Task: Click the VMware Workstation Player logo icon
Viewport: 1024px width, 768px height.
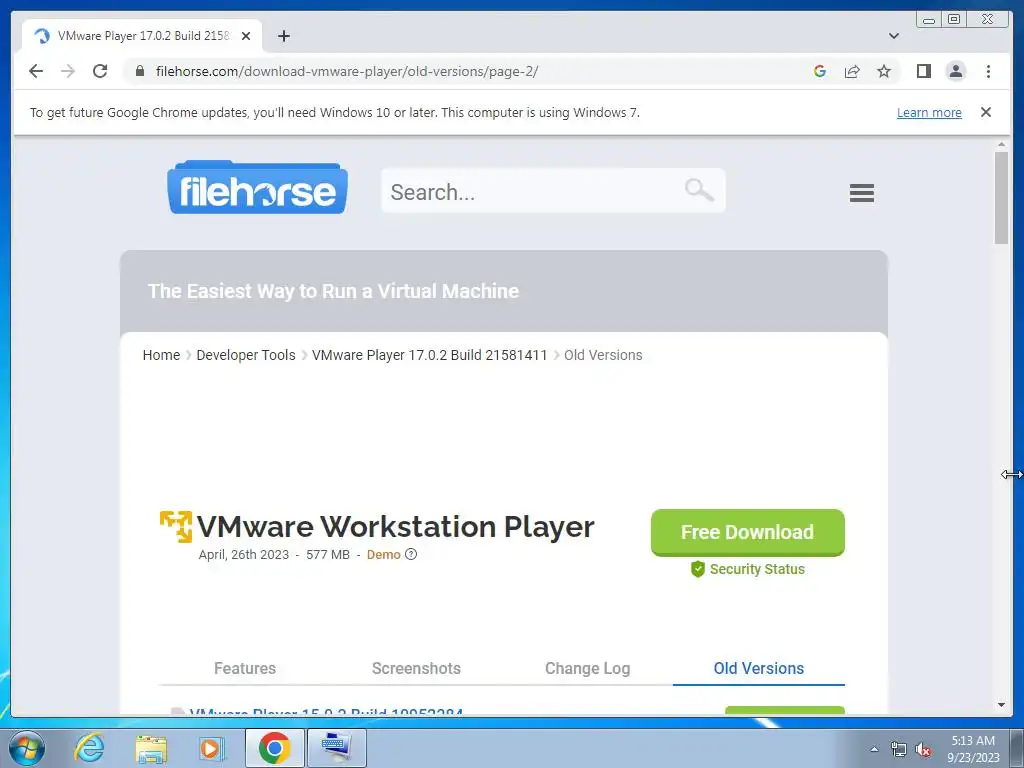Action: (x=176, y=526)
